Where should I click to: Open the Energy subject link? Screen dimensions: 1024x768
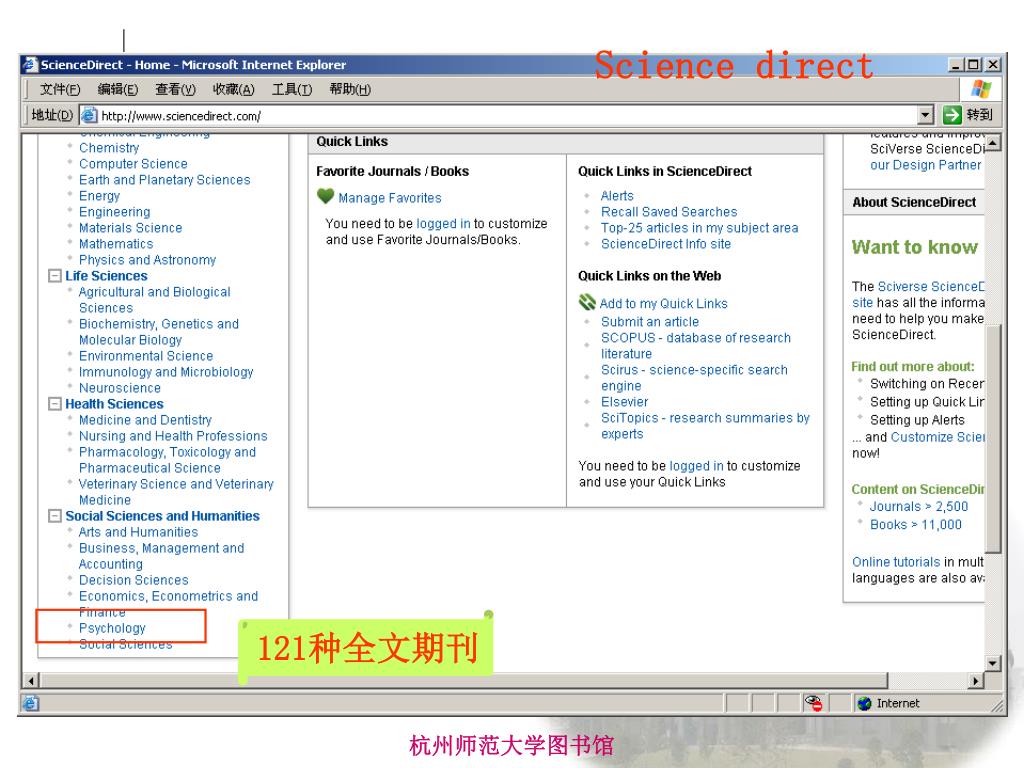coord(99,196)
